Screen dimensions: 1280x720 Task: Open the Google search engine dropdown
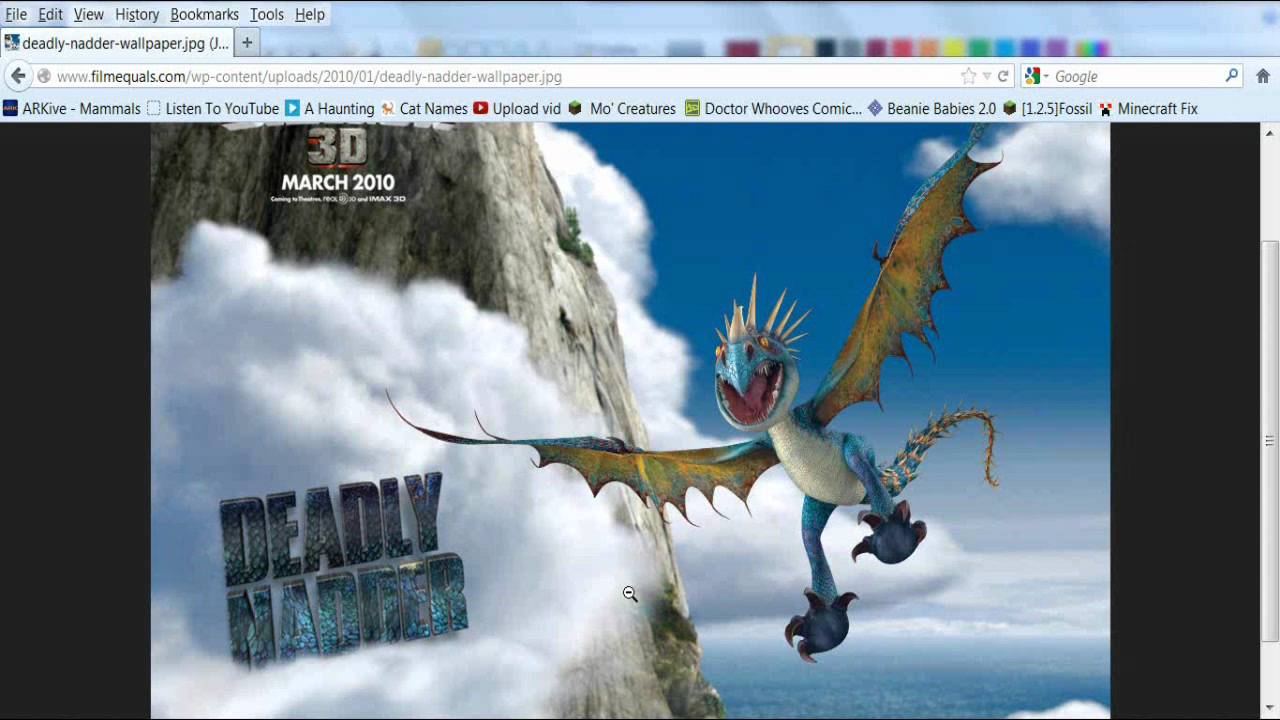click(1037, 76)
